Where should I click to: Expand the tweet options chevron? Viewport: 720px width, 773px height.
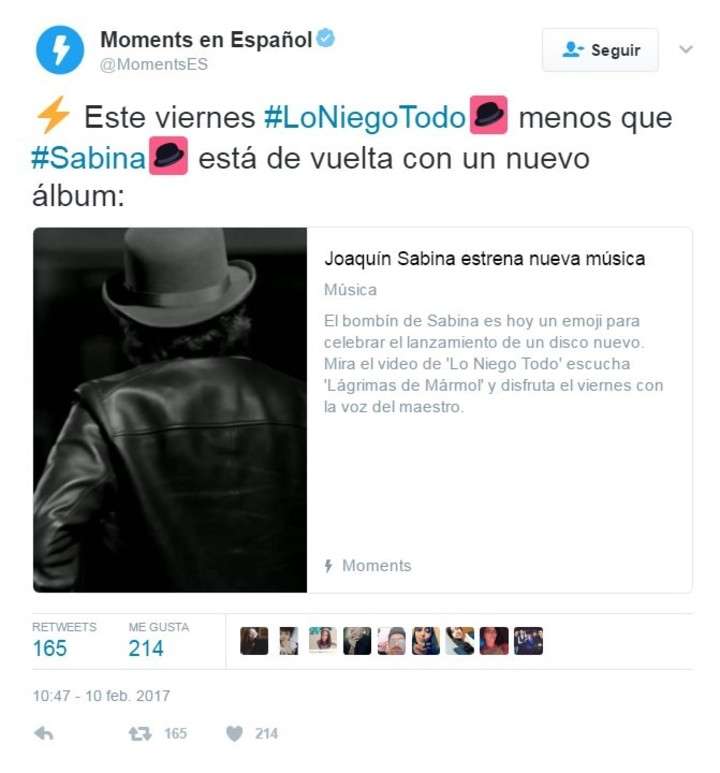[x=686, y=49]
